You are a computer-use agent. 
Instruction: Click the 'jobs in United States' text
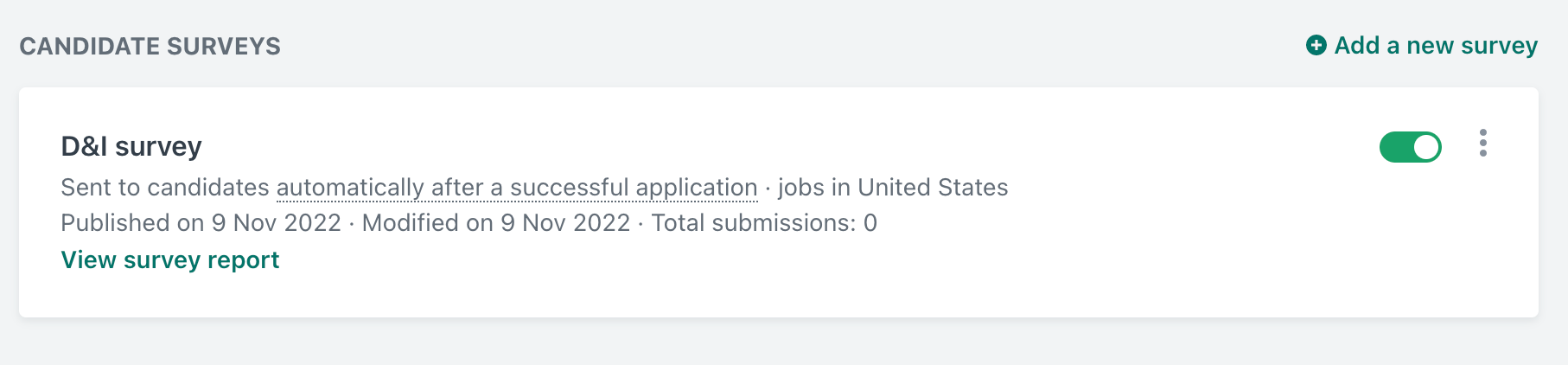893,188
